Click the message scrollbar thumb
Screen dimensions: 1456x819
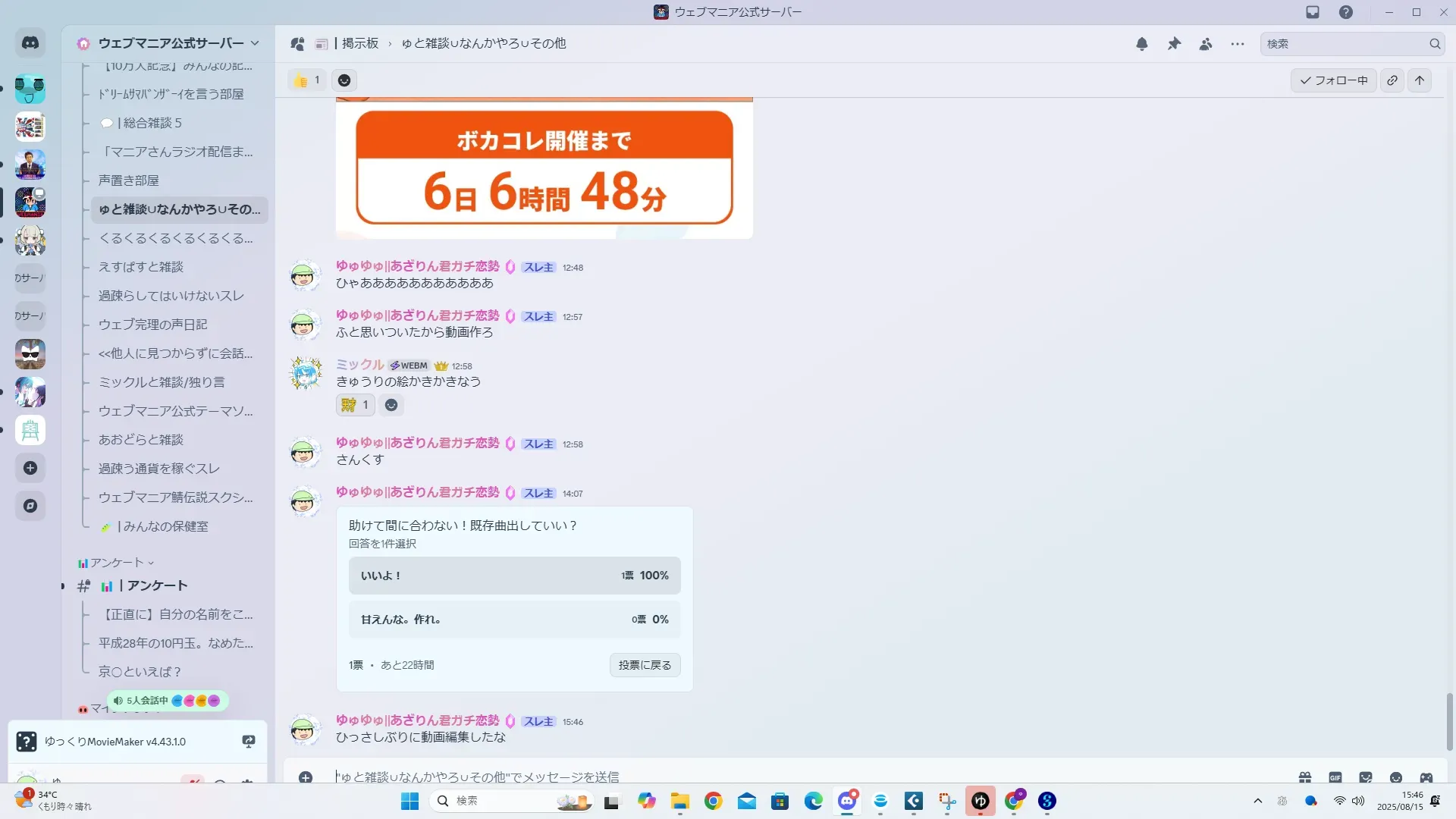tap(1450, 720)
